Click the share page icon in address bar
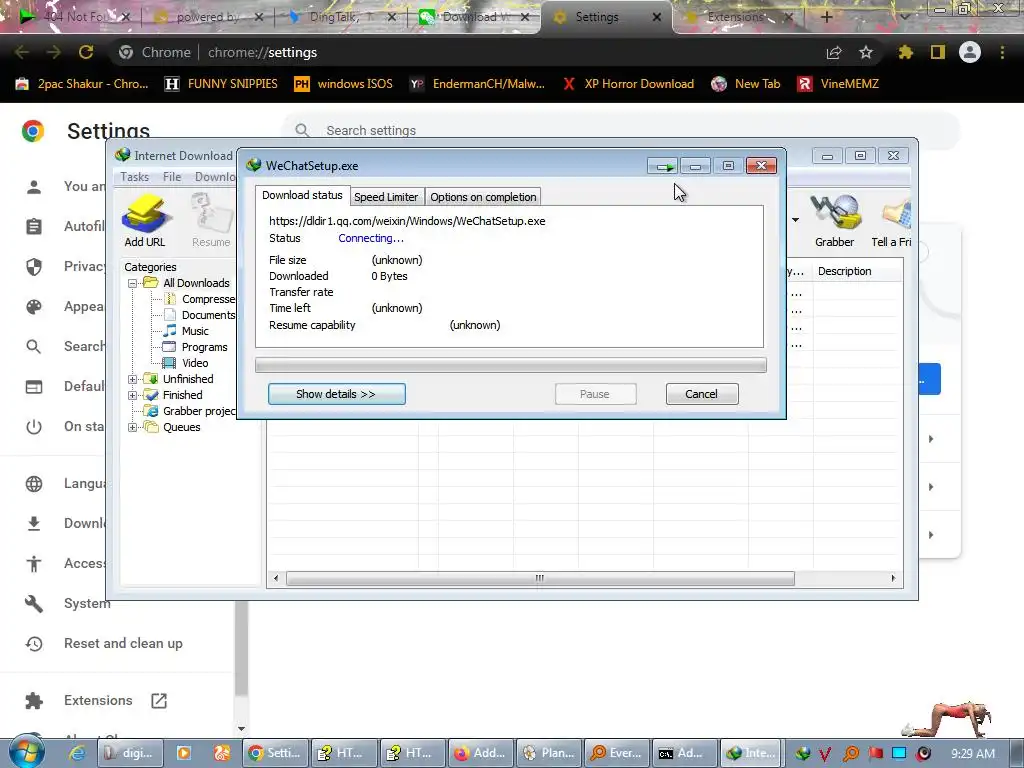This screenshot has width=1024, height=768. 833,52
